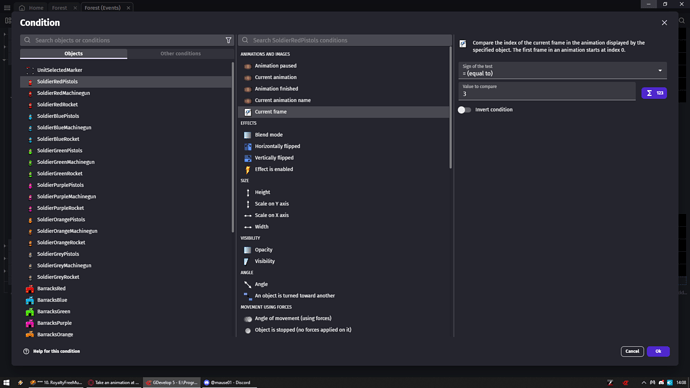The height and width of the screenshot is (388, 690).
Task: Open the Forest (Events) tab
Action: pos(103,7)
